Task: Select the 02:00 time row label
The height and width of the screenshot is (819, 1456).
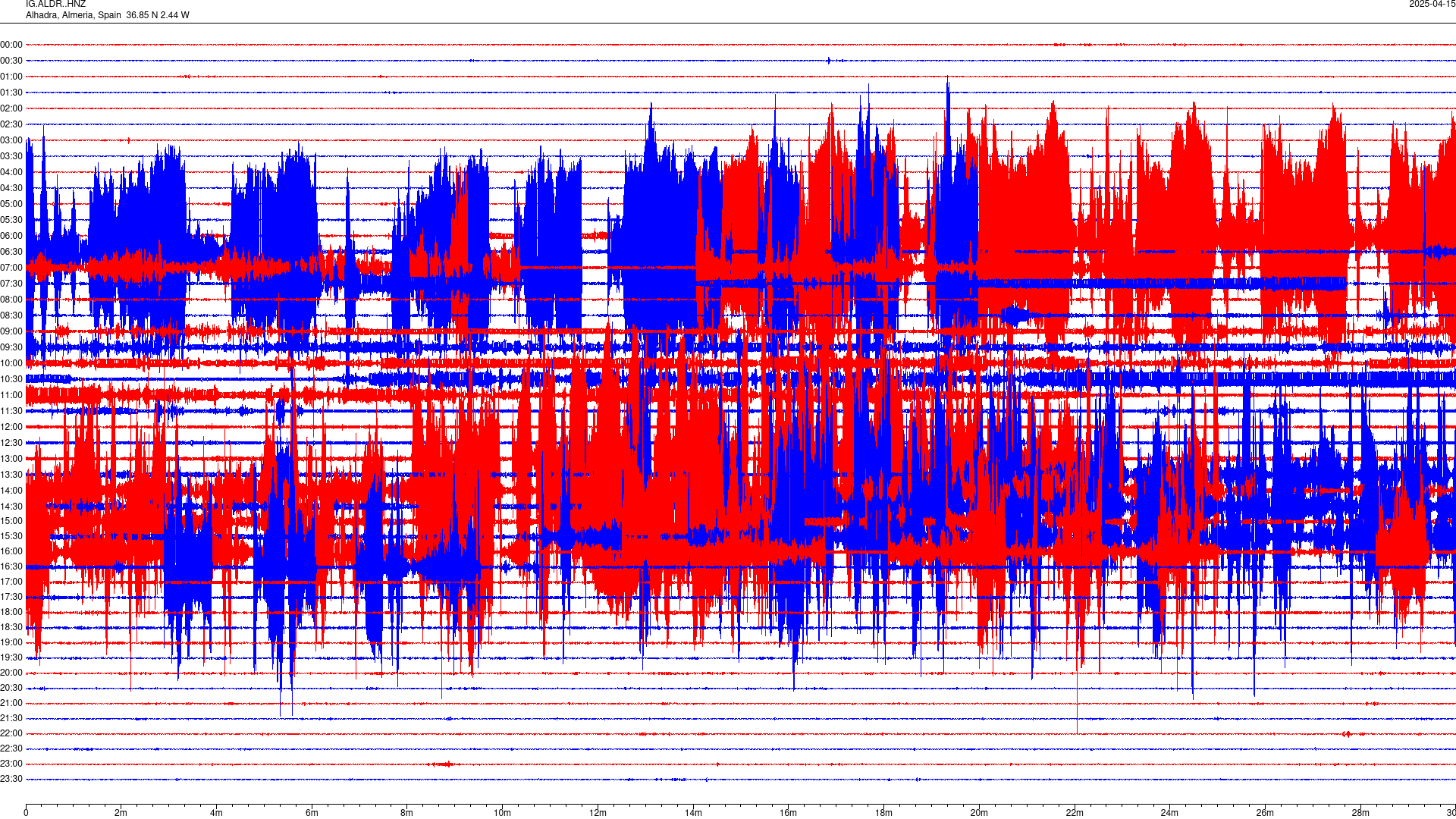Action: click(x=11, y=108)
